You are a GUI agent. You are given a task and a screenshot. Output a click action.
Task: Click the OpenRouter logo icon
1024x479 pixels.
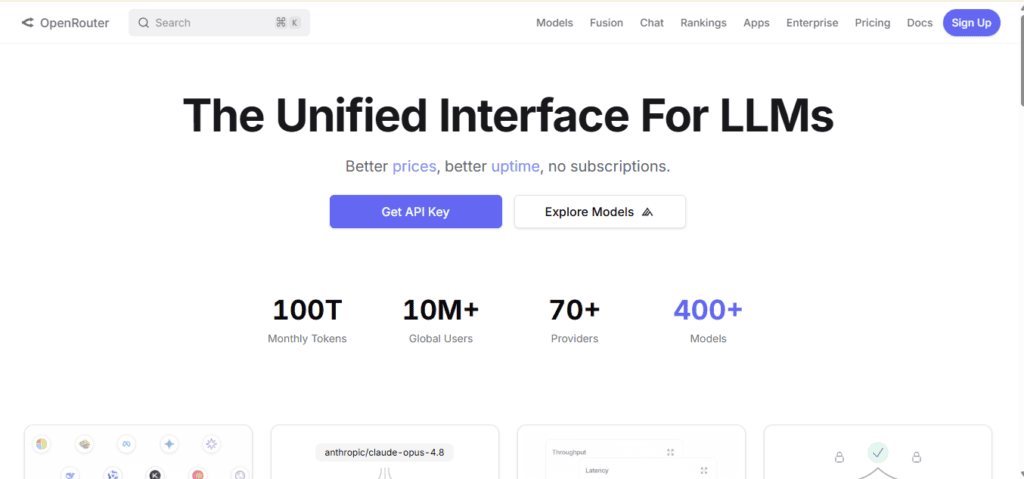pos(27,23)
